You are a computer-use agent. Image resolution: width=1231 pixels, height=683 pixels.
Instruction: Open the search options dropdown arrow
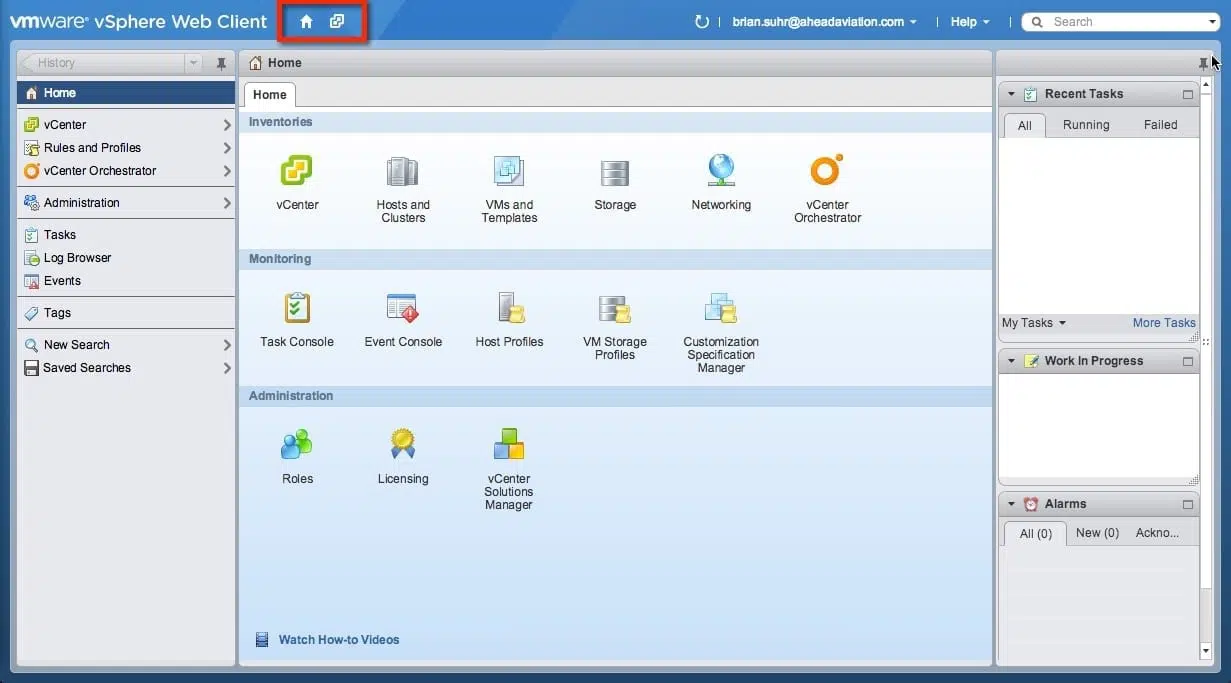click(x=1212, y=22)
